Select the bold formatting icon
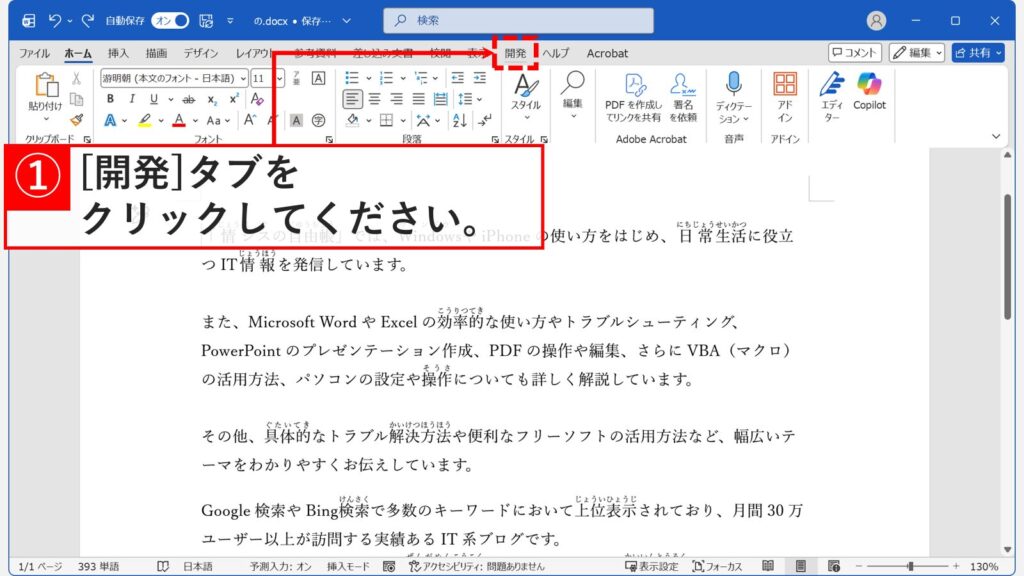Image resolution: width=1024 pixels, height=576 pixels. [109, 99]
